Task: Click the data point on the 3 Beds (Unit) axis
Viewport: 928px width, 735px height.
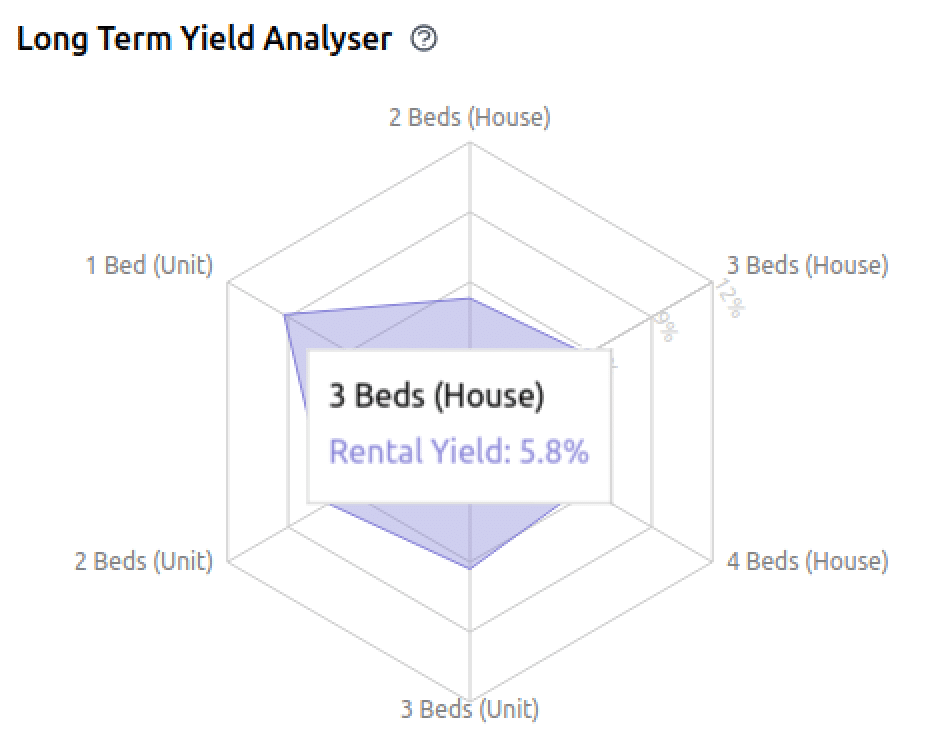Action: coord(470,569)
